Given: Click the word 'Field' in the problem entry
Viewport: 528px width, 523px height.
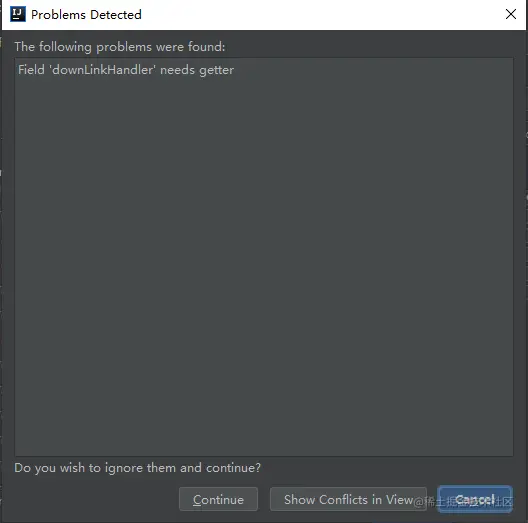Looking at the screenshot, I should (31, 69).
